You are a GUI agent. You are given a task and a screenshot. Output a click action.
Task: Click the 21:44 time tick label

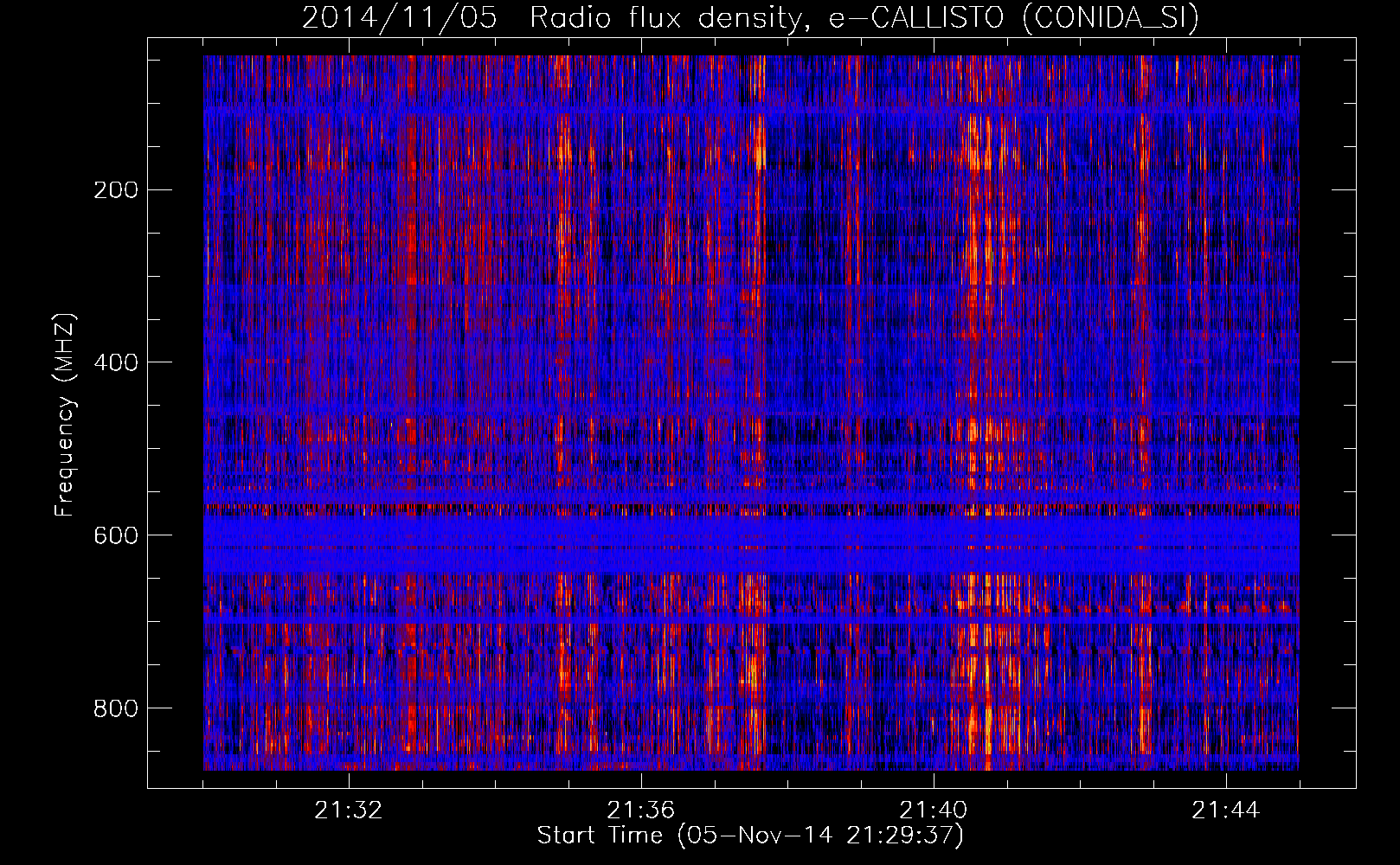1226,811
